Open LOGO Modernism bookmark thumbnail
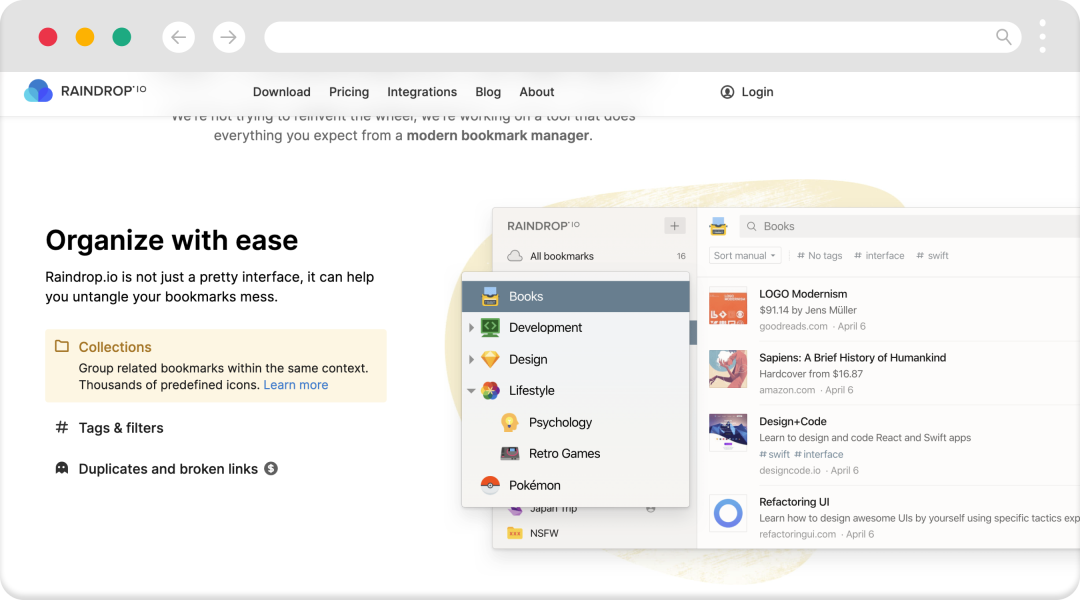The height and width of the screenshot is (600, 1080). point(728,305)
